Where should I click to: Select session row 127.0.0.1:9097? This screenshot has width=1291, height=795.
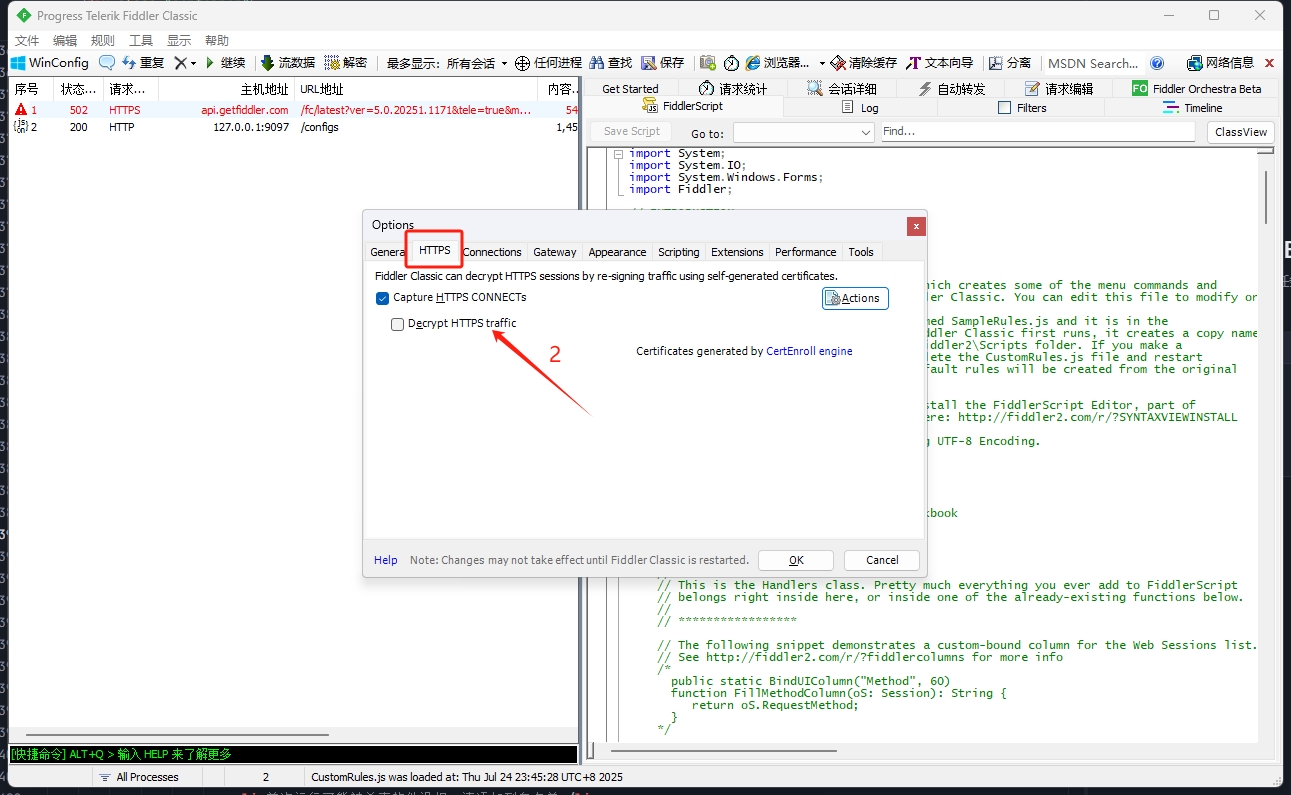[x=294, y=127]
